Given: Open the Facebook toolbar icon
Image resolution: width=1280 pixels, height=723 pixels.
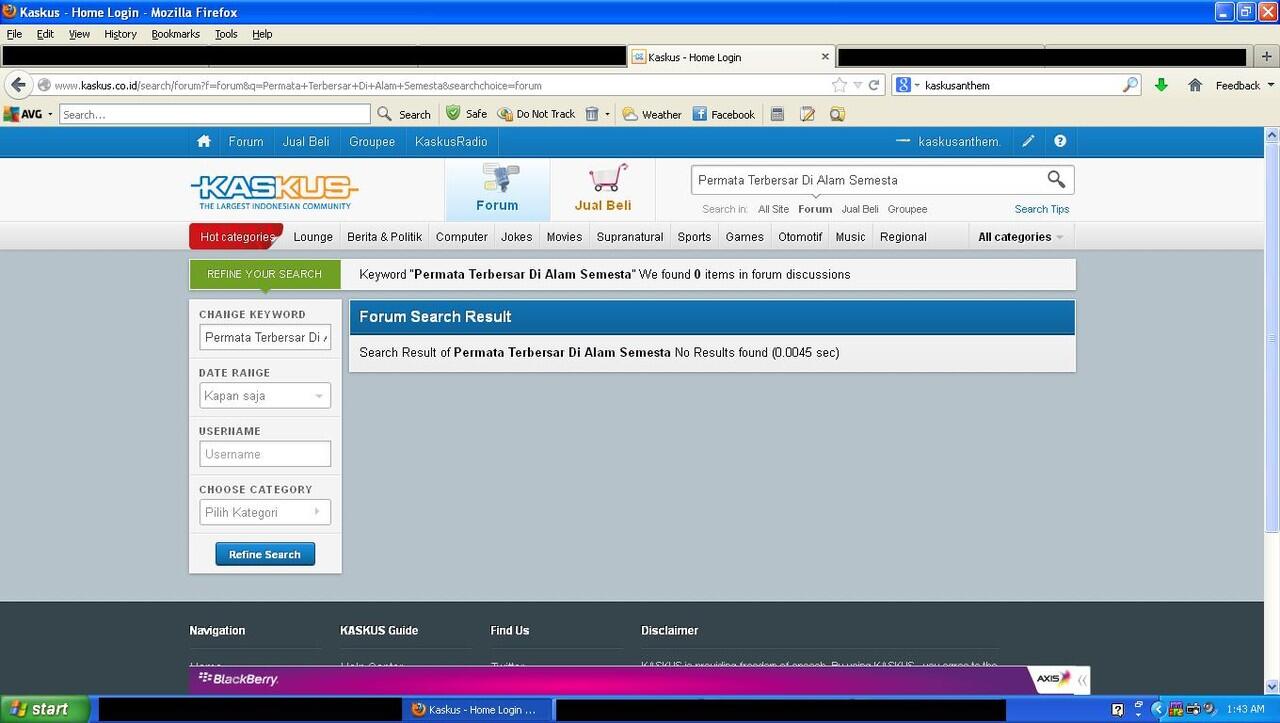Looking at the screenshot, I should pos(700,114).
